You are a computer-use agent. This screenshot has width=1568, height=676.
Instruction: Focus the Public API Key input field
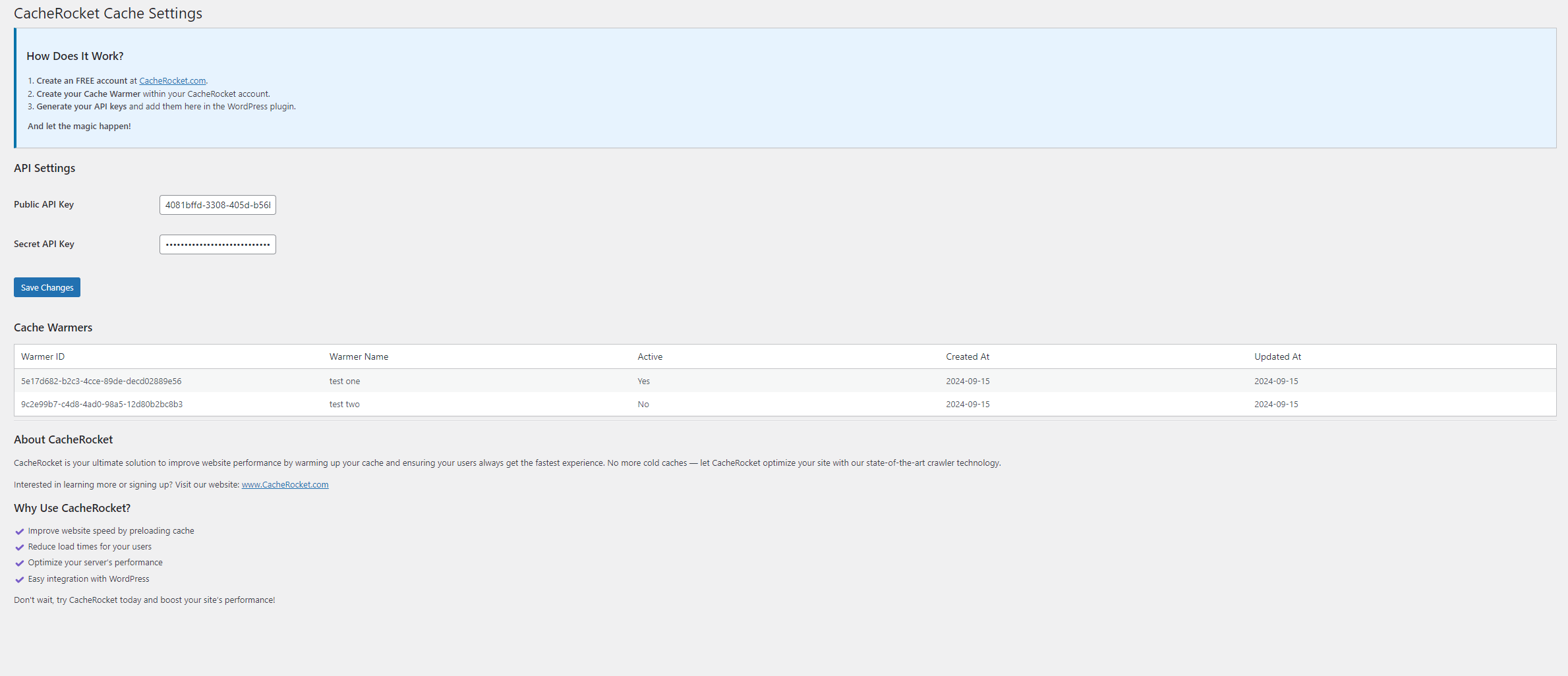[218, 205]
